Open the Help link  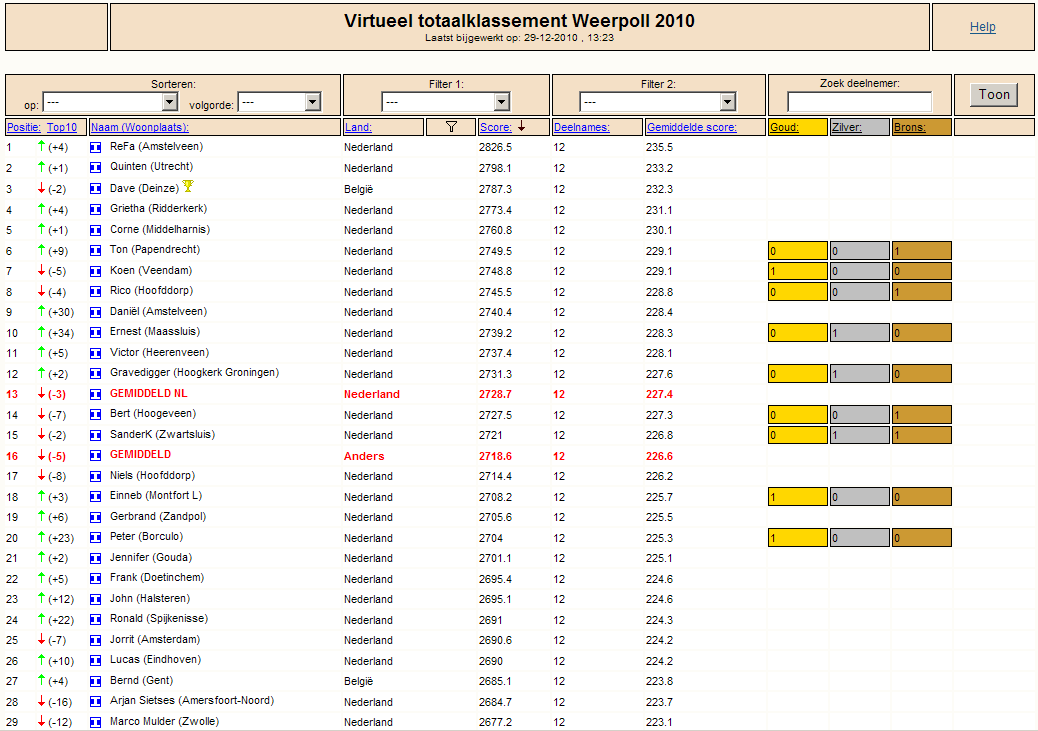pos(982,27)
